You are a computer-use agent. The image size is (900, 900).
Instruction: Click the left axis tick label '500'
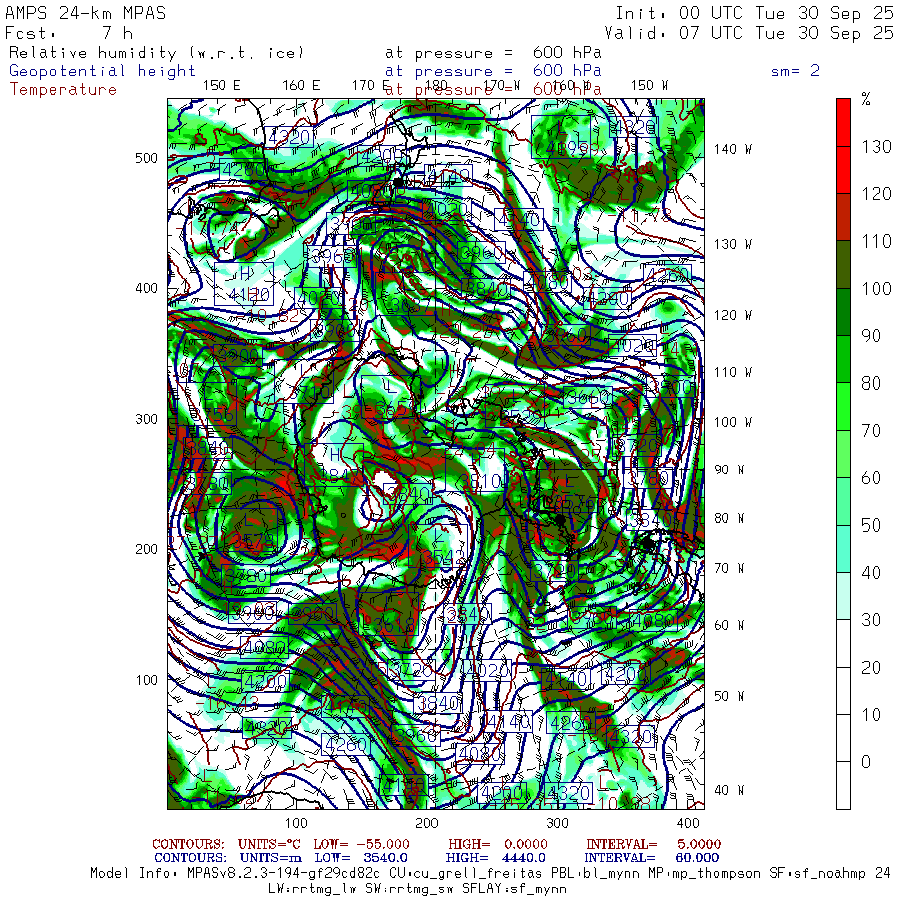(146, 158)
